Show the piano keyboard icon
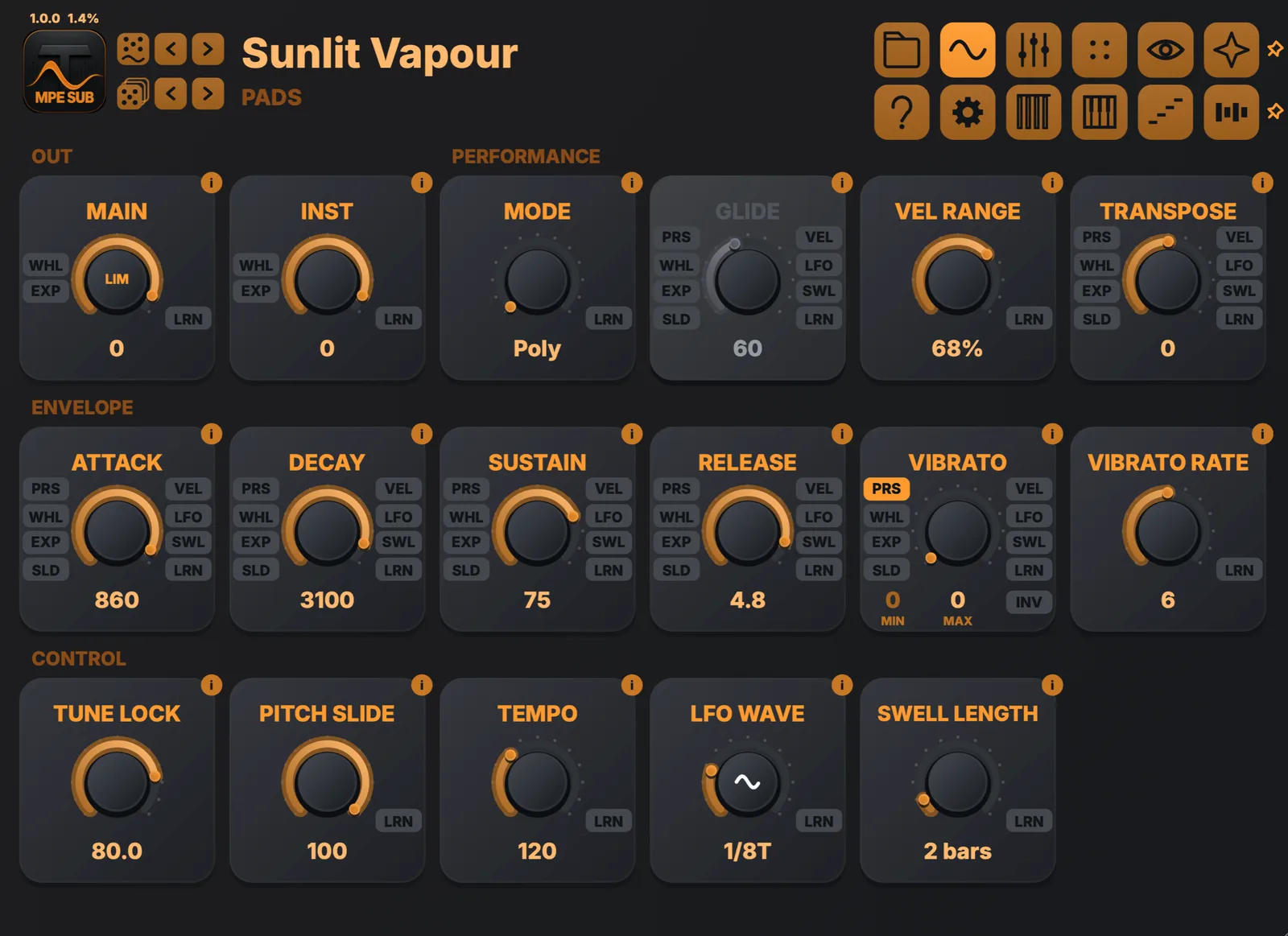The width and height of the screenshot is (1288, 936). (x=1100, y=113)
